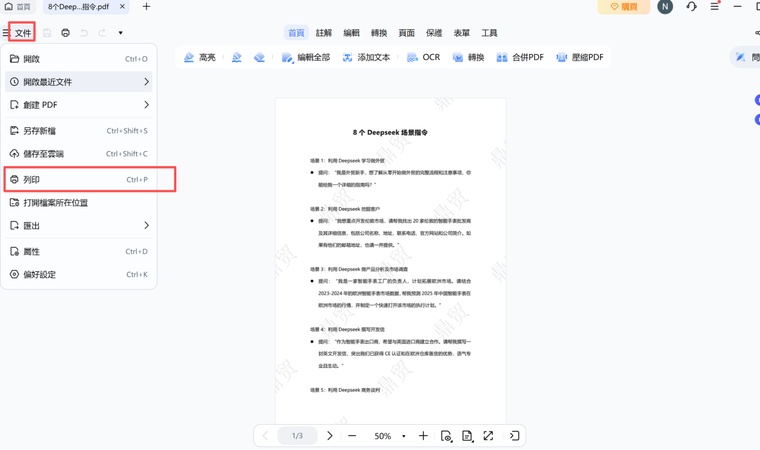This screenshot has width=760, height=450.
Task: Go to the next page arrow
Action: [x=330, y=436]
